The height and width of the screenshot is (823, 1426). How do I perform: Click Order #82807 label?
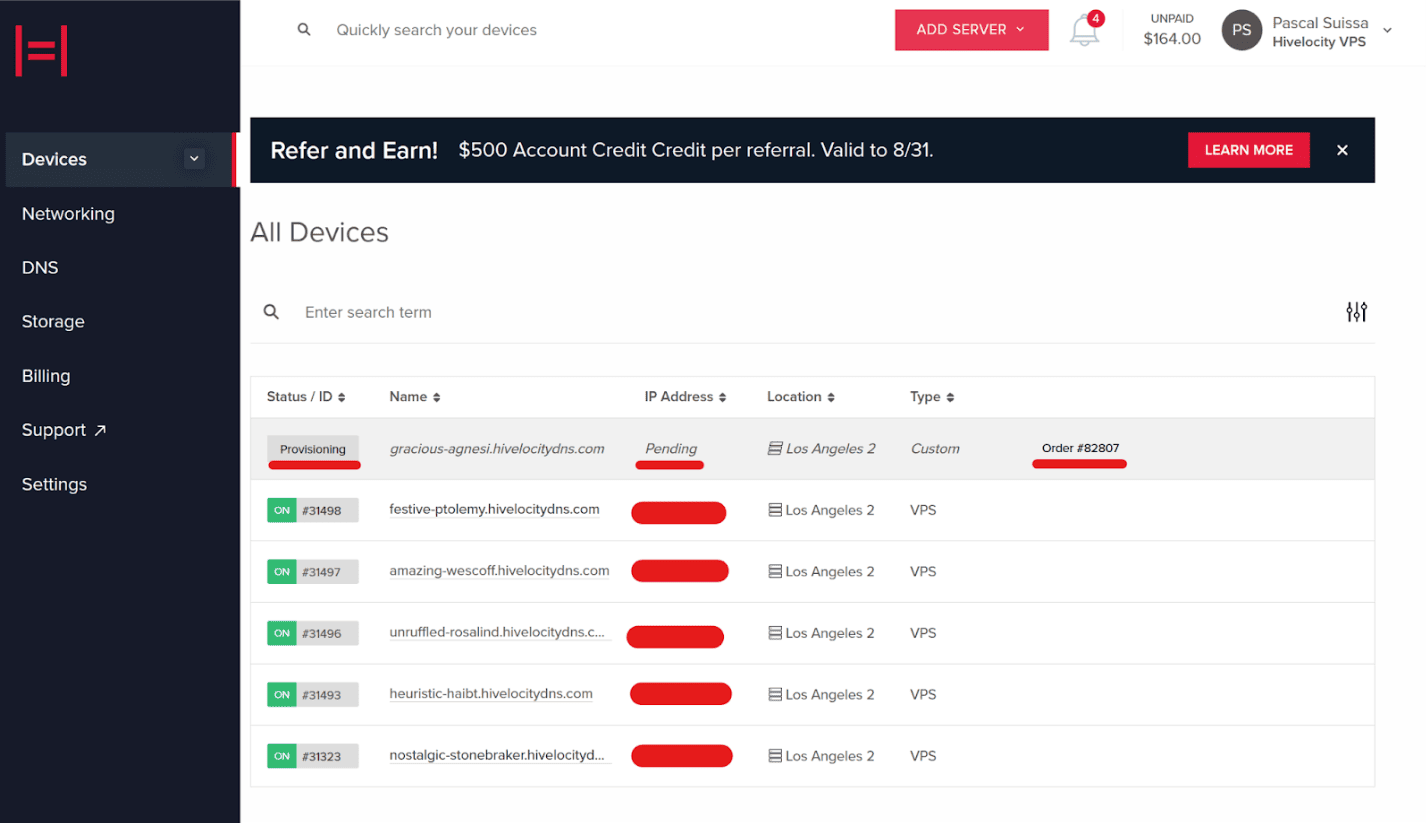pyautogui.click(x=1080, y=448)
